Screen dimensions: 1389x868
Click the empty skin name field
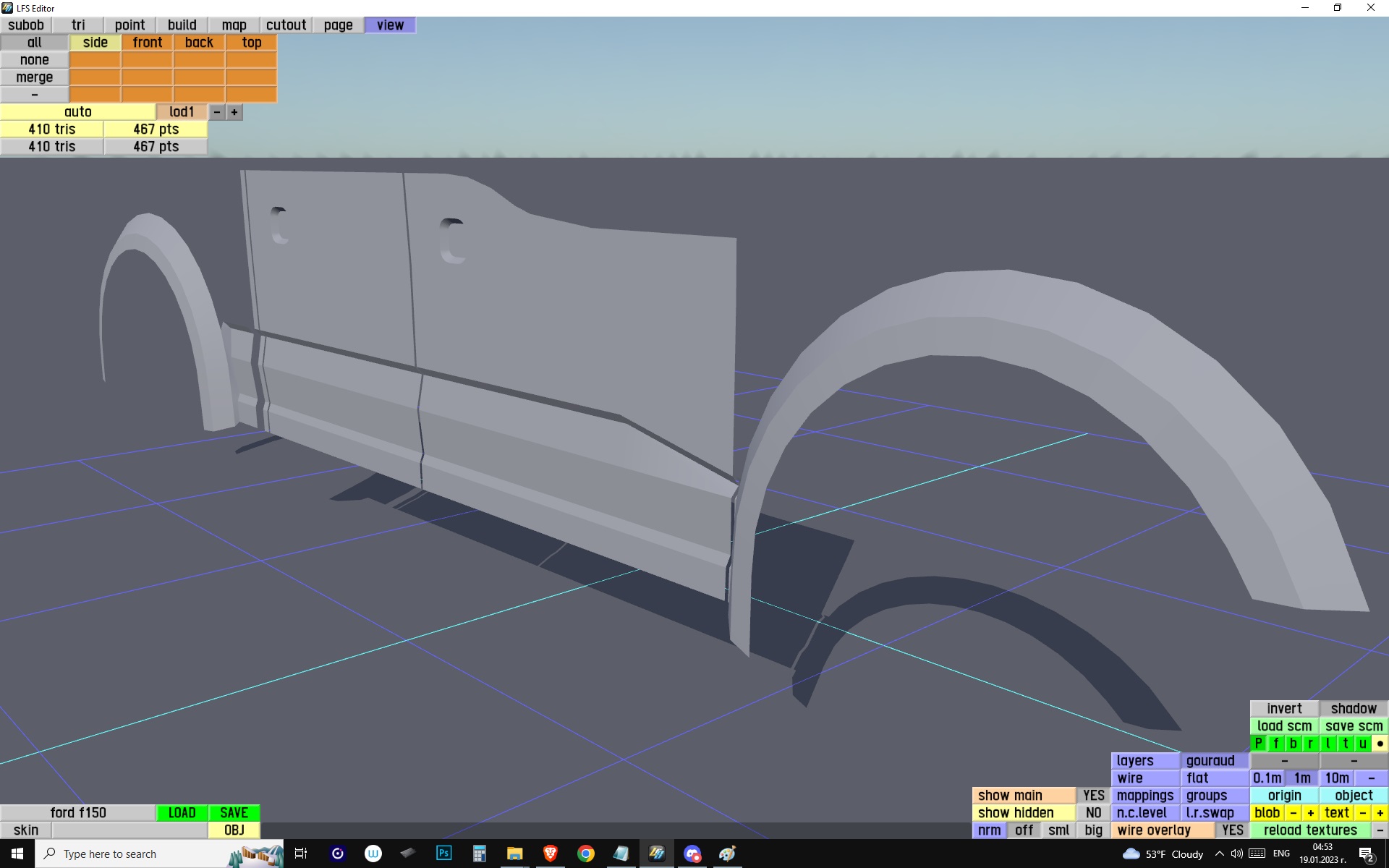129,830
